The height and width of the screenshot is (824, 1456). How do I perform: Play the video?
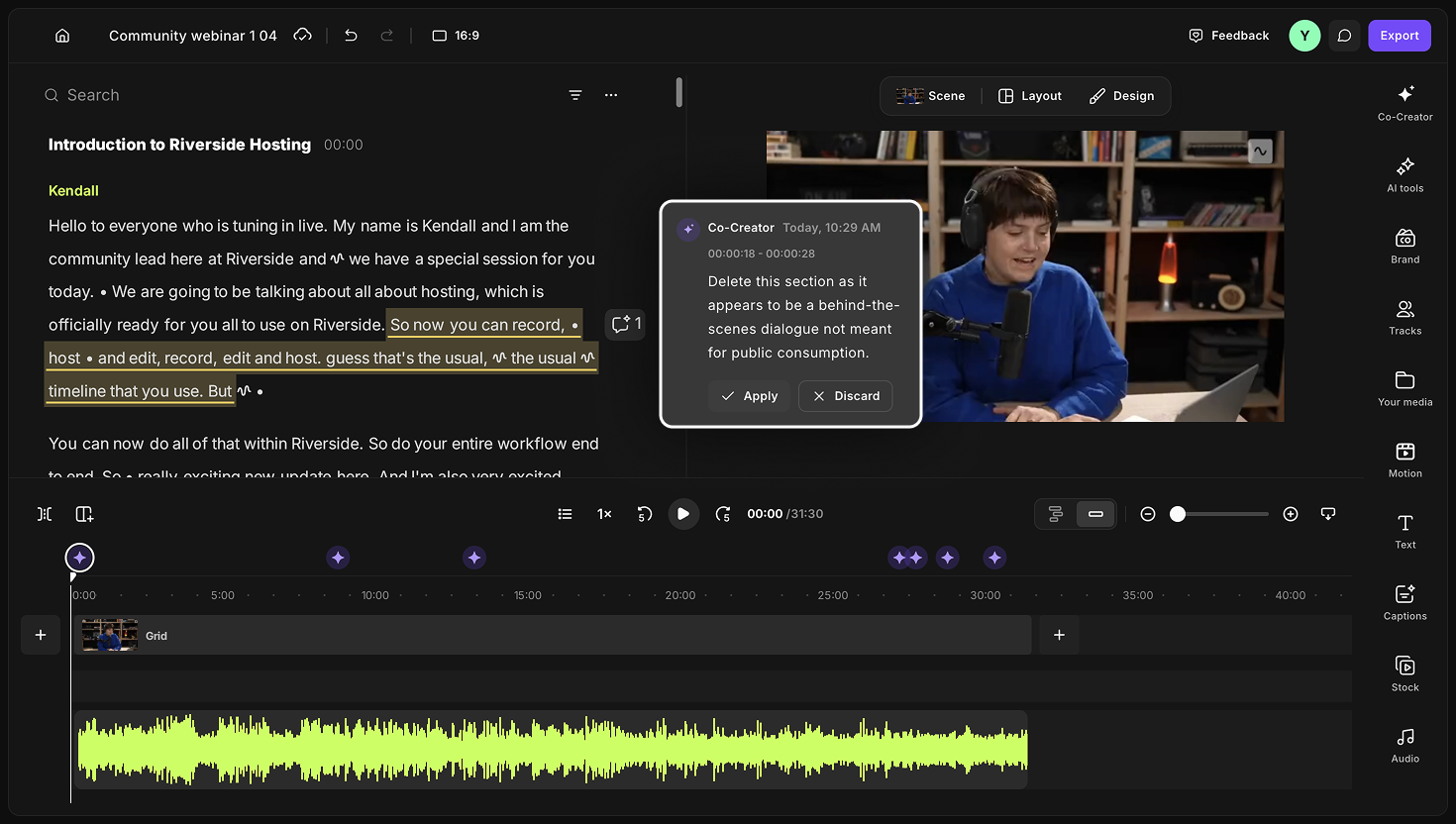[683, 514]
